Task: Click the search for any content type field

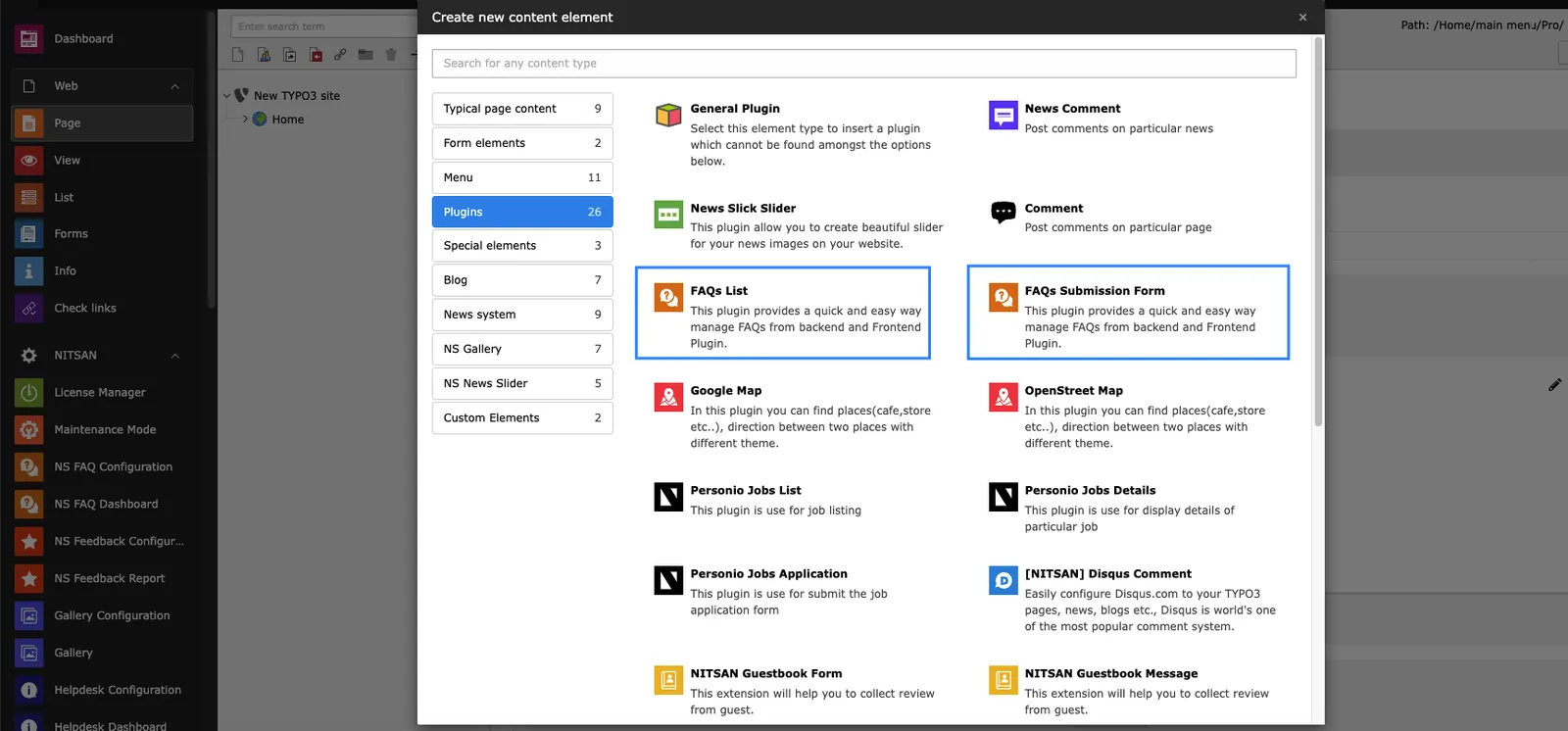Action: [863, 64]
